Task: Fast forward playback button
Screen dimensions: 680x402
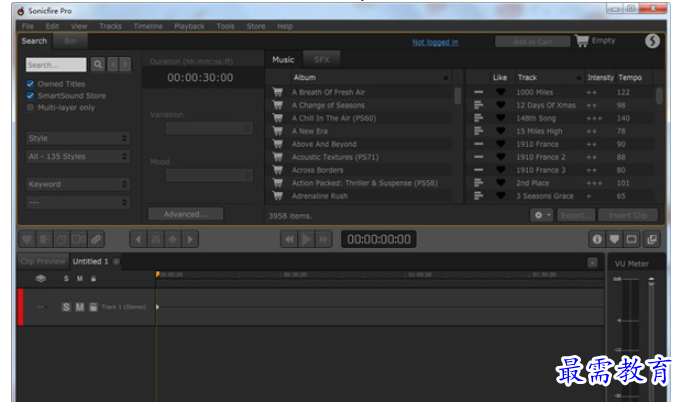Action: [x=324, y=239]
